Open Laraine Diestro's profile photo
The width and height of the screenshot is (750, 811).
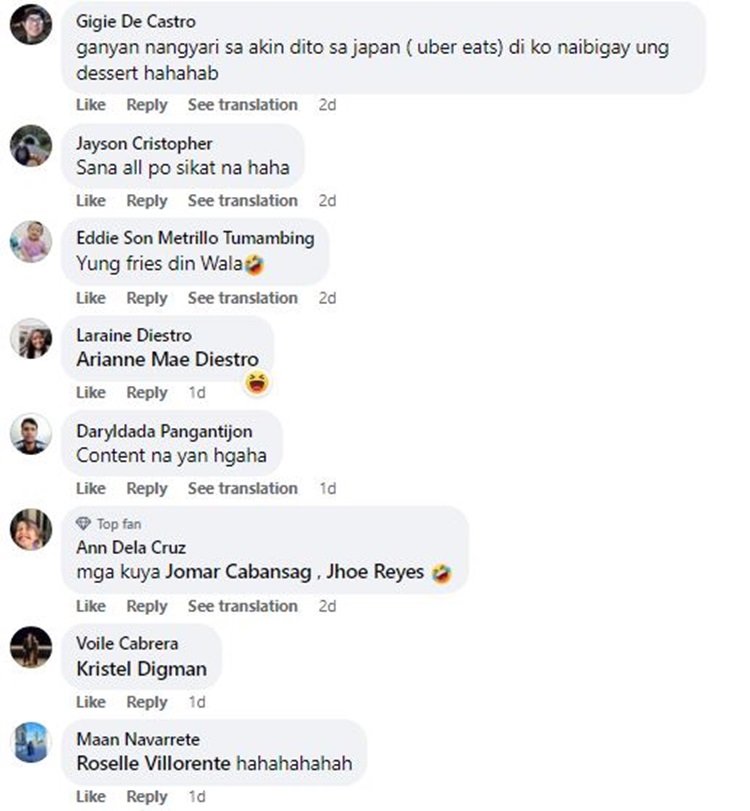coord(31,339)
